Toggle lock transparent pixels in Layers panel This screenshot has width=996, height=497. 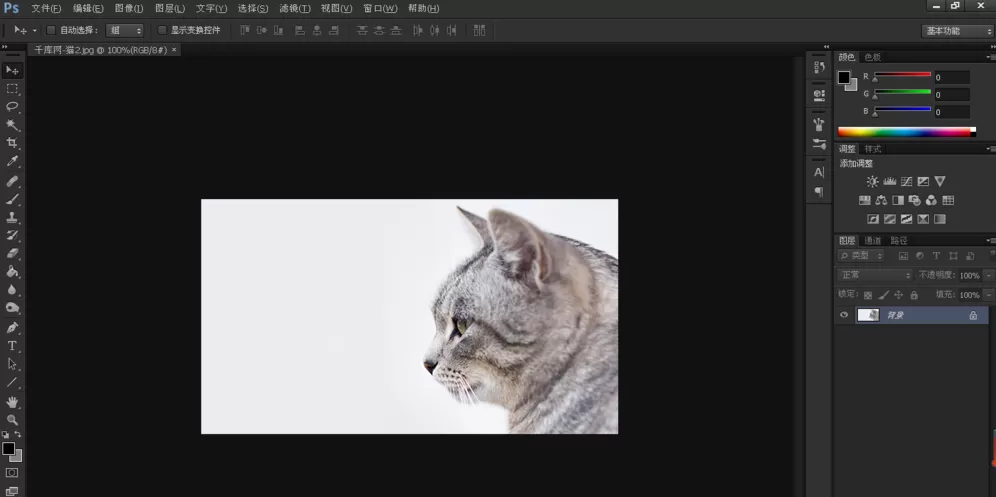[x=868, y=295]
